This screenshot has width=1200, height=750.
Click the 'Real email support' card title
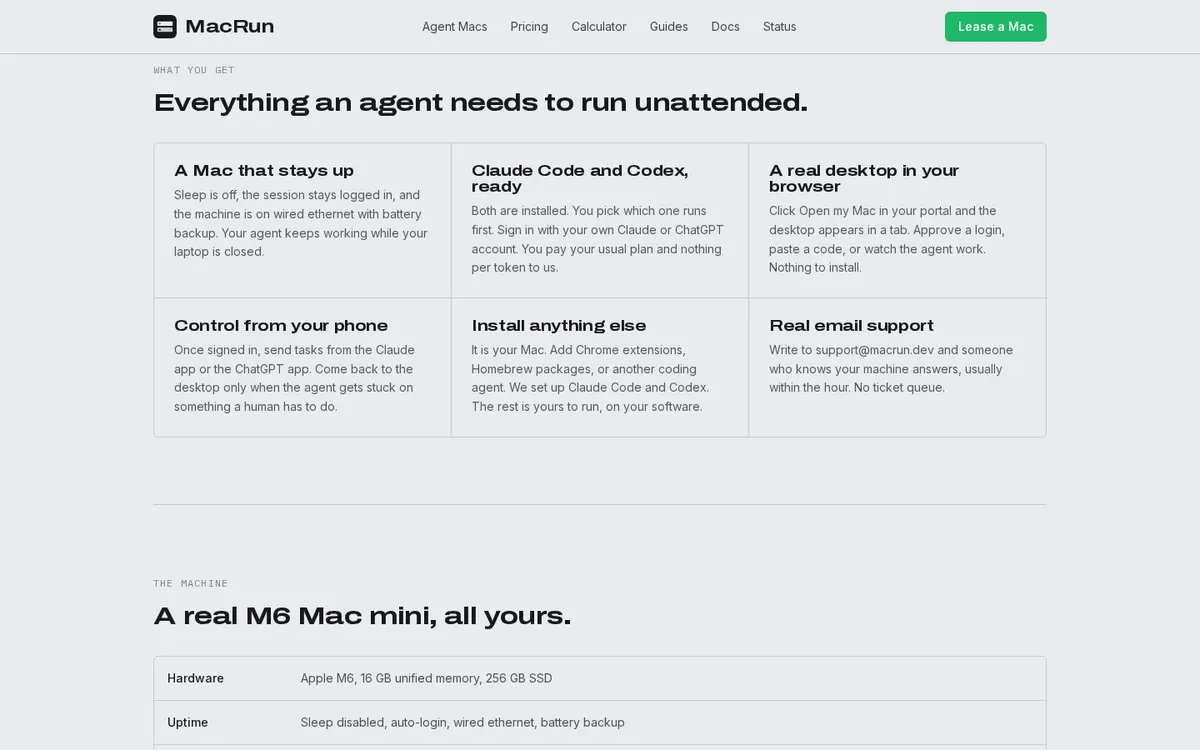coord(852,326)
